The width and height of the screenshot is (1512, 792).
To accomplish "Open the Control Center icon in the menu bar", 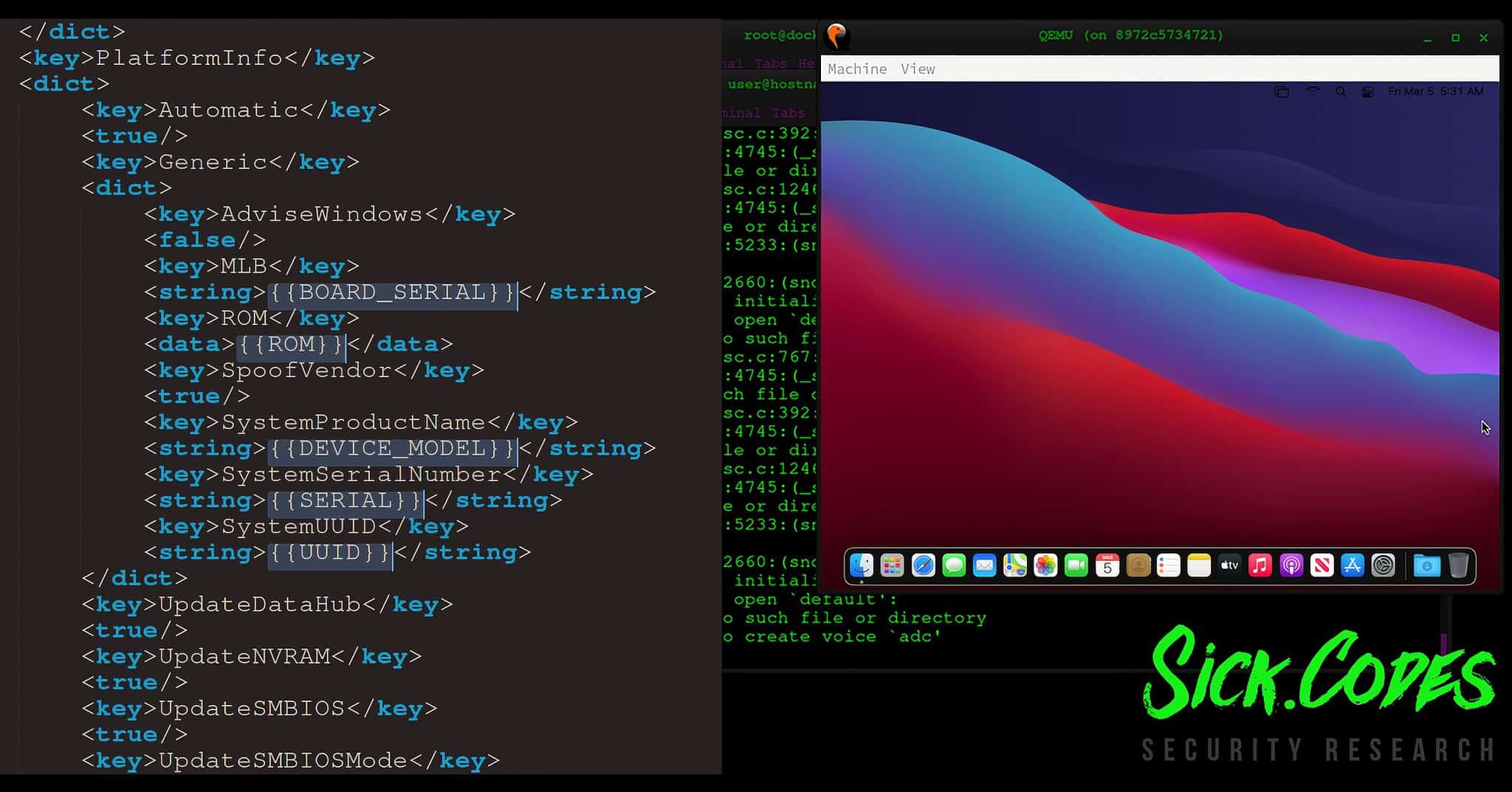I will tap(1368, 91).
